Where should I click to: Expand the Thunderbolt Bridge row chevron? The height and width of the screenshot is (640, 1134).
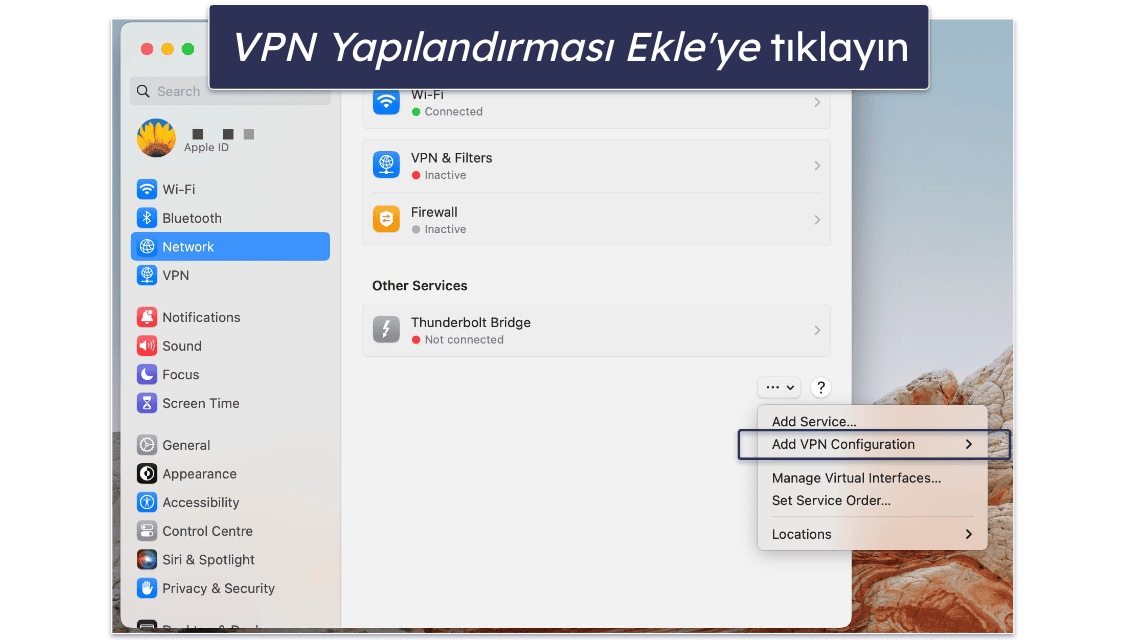[x=817, y=330]
